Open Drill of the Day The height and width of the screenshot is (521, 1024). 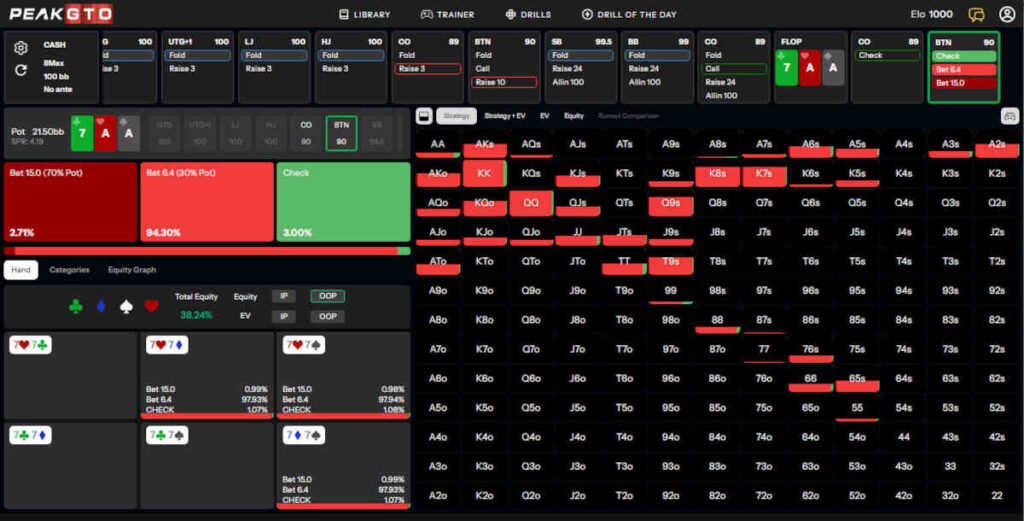coord(631,14)
